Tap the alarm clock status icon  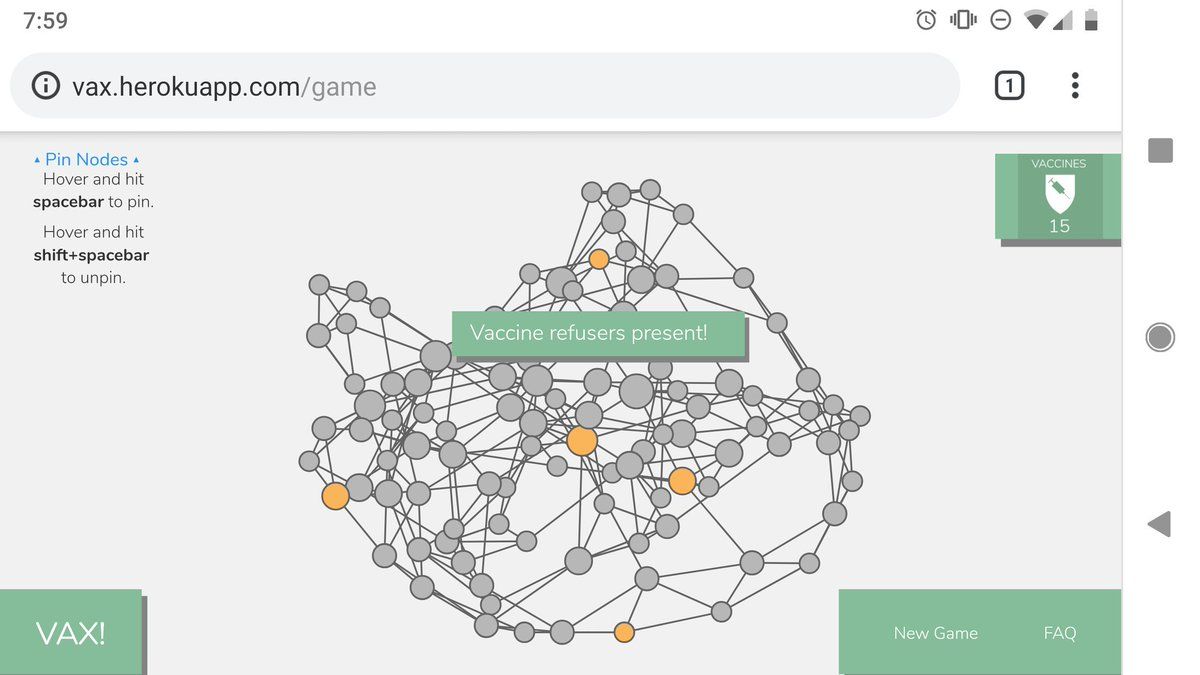[x=926, y=20]
